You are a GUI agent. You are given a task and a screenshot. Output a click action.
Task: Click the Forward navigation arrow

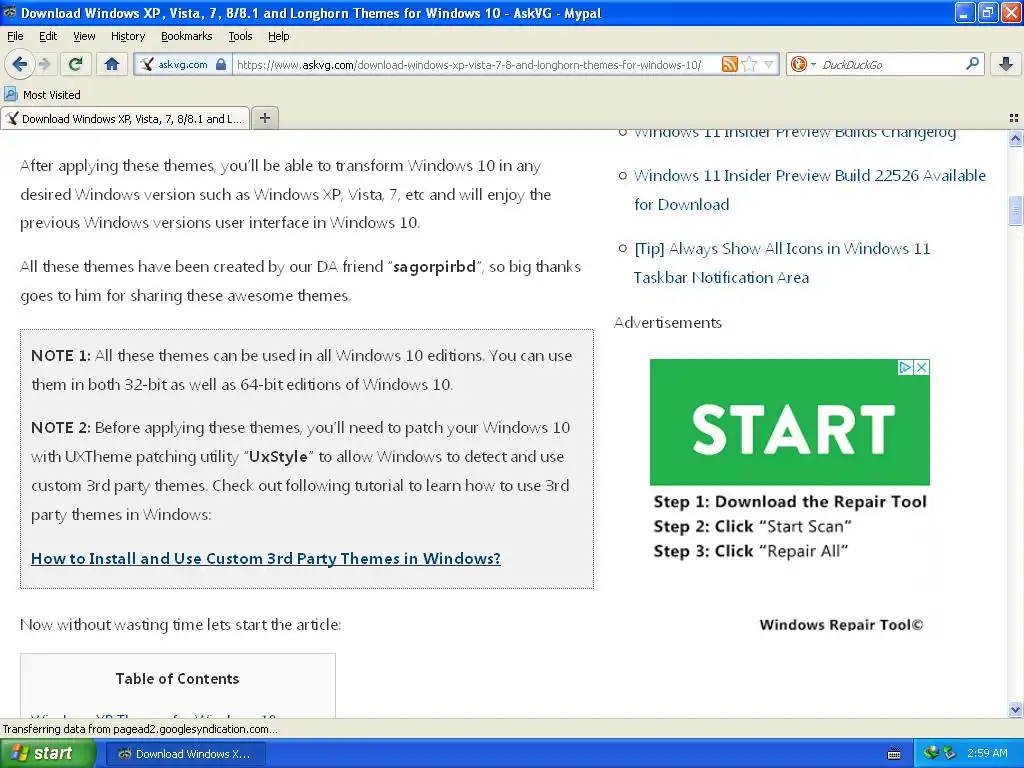pos(44,64)
